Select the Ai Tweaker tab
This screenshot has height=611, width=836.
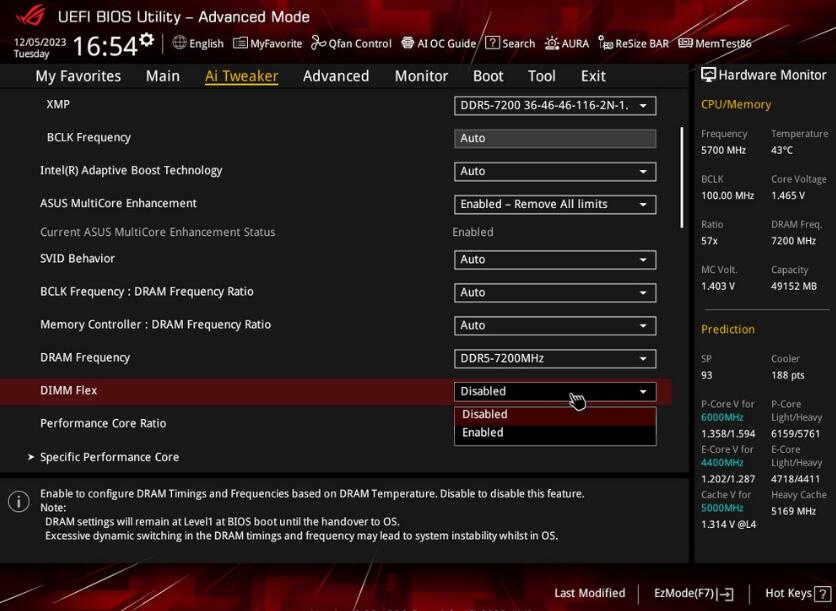[242, 76]
